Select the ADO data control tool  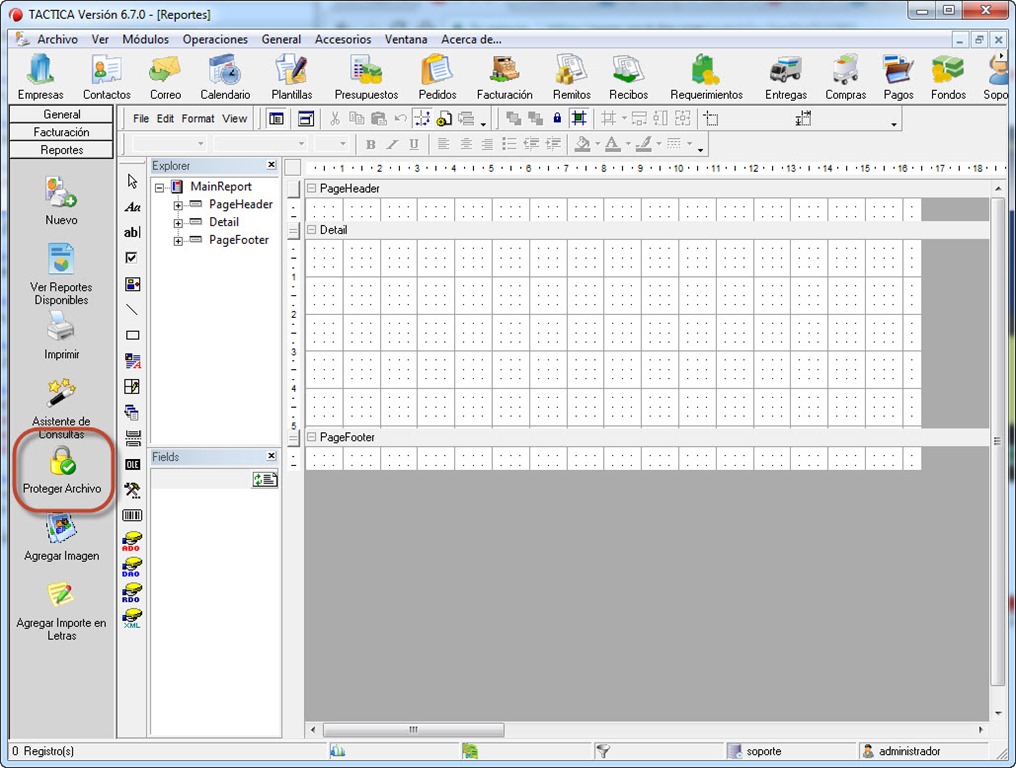tap(132, 541)
